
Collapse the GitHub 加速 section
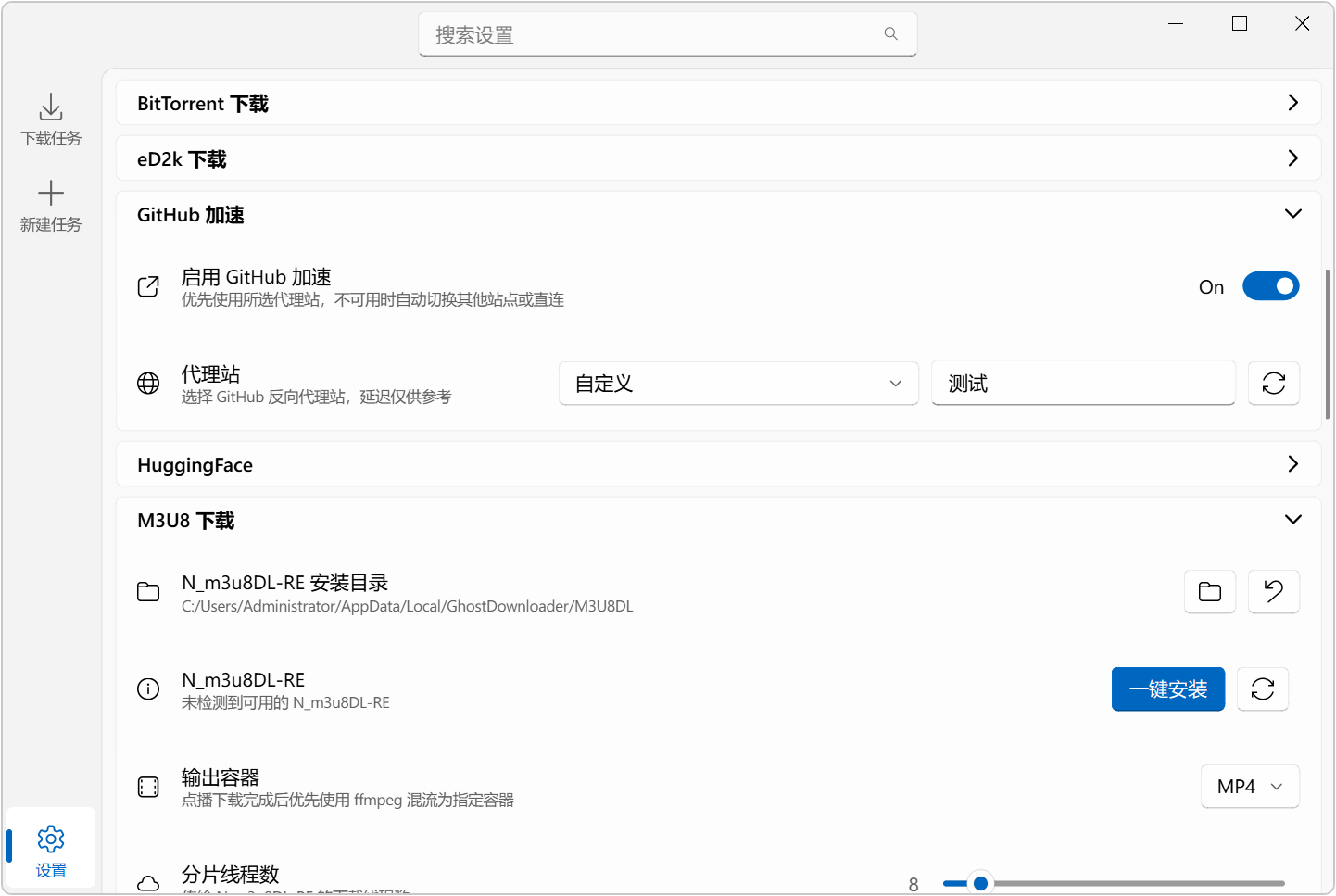[x=718, y=214]
